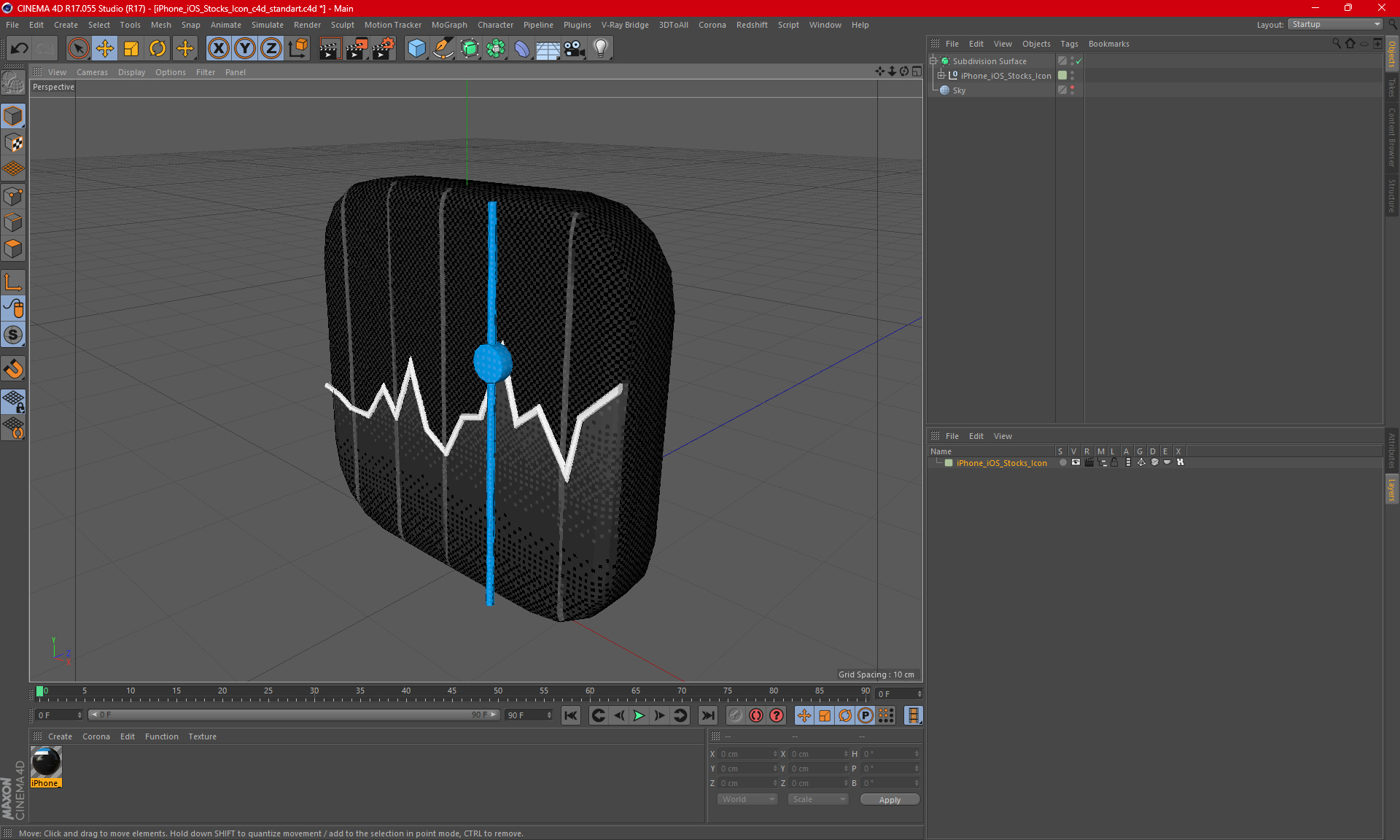This screenshot has height=840, width=1400.
Task: Click Render View clapperboard icon
Action: (x=330, y=48)
